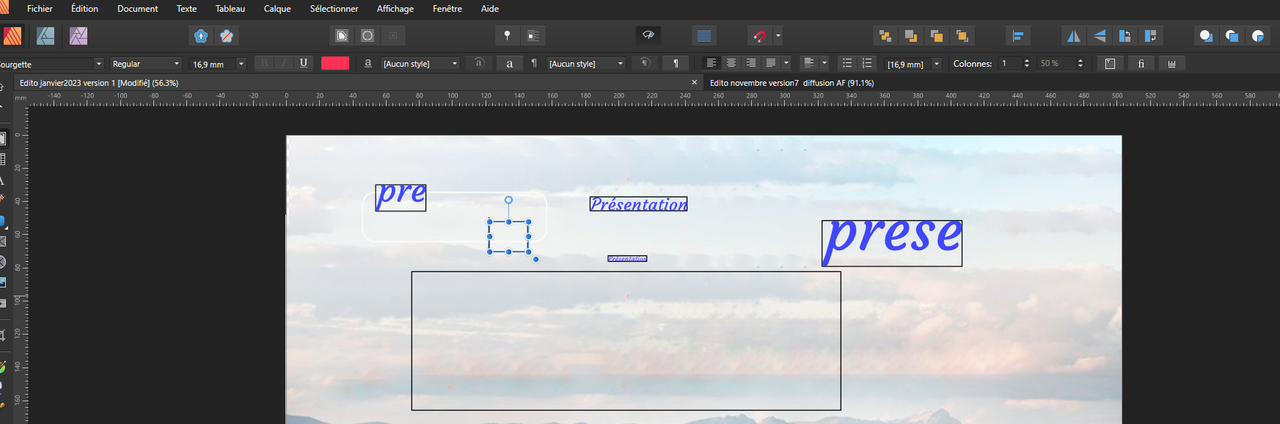Image resolution: width=1280 pixels, height=424 pixels.
Task: Switch to Edito novembre version7 tab
Action: pyautogui.click(x=792, y=82)
